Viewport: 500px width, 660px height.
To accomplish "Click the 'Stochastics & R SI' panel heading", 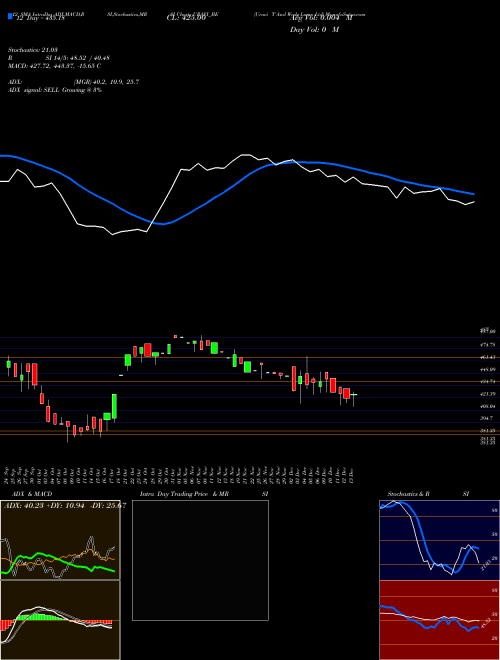I will [428, 494].
